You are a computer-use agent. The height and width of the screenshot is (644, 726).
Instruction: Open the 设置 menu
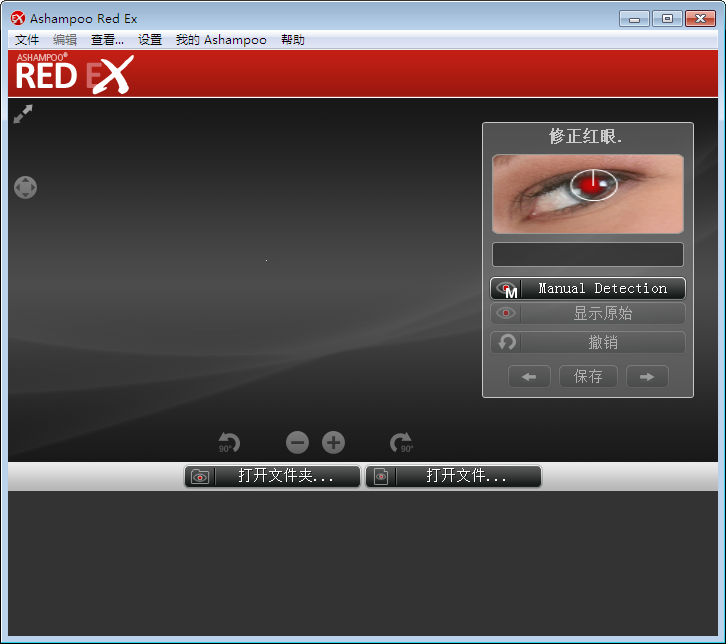pos(150,40)
